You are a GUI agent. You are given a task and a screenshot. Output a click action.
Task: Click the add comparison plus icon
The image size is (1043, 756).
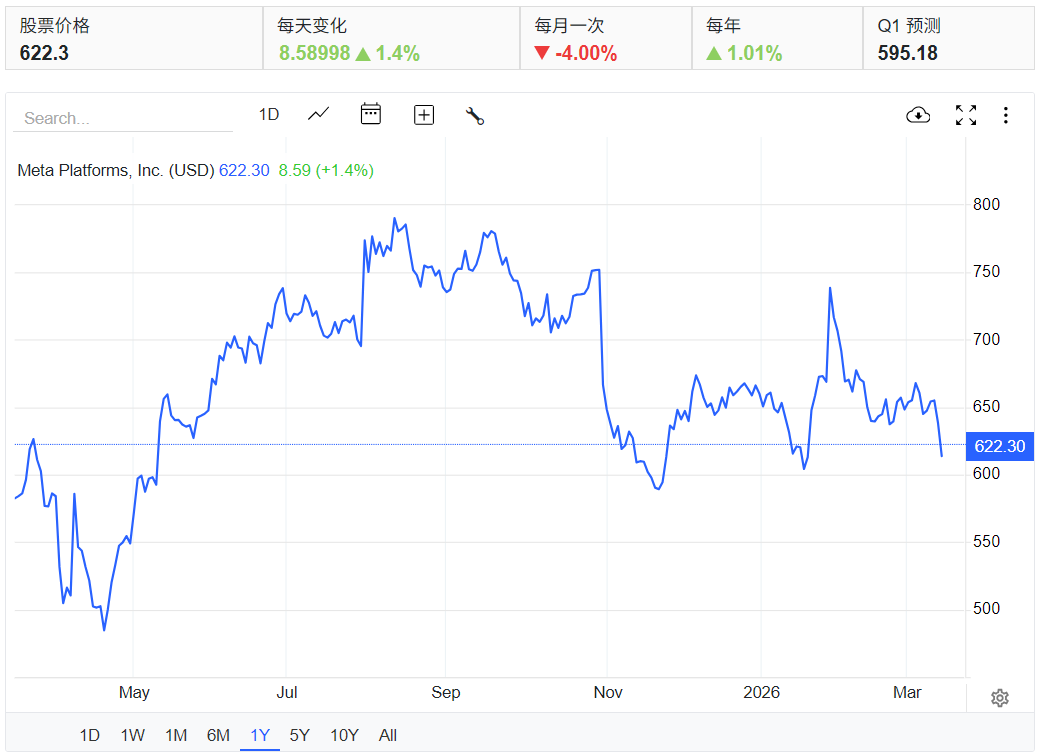pyautogui.click(x=424, y=115)
